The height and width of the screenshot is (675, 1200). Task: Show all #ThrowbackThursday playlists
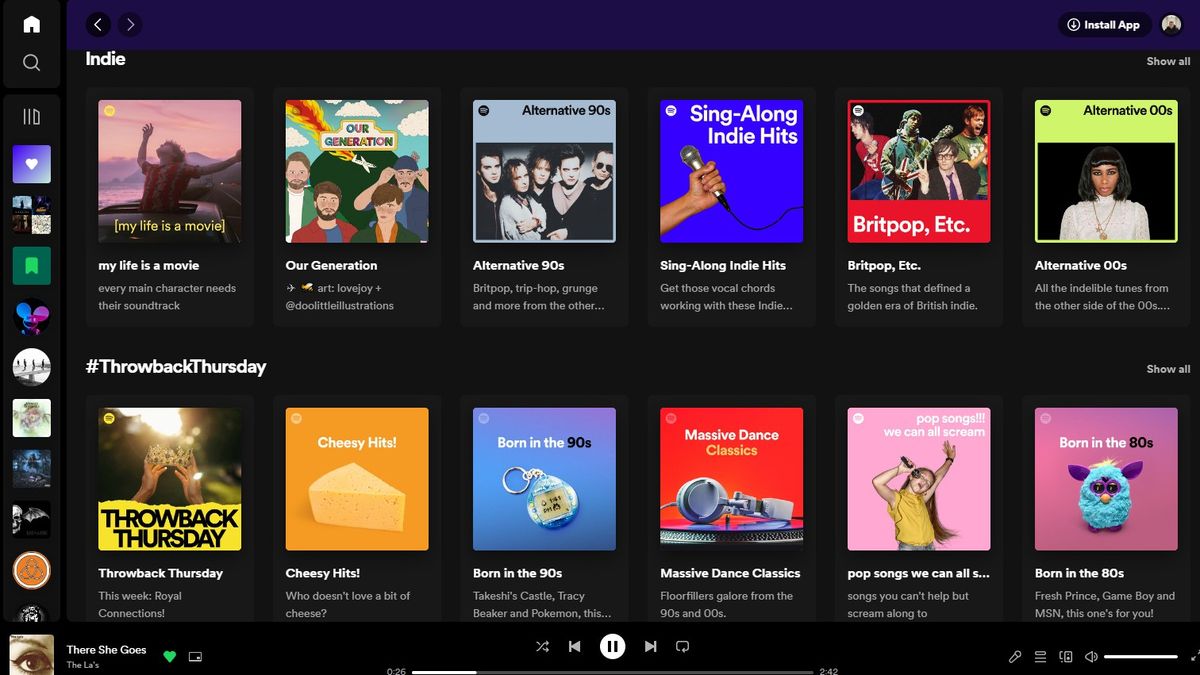(1168, 369)
